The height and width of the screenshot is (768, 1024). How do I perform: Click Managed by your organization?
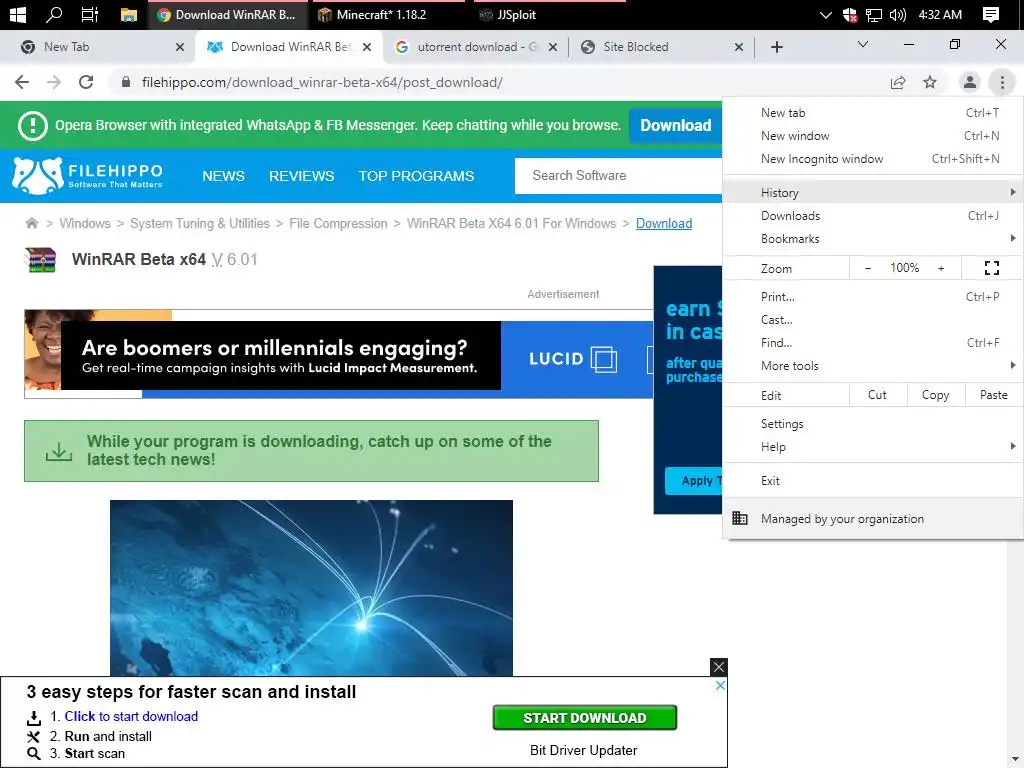click(x=873, y=519)
